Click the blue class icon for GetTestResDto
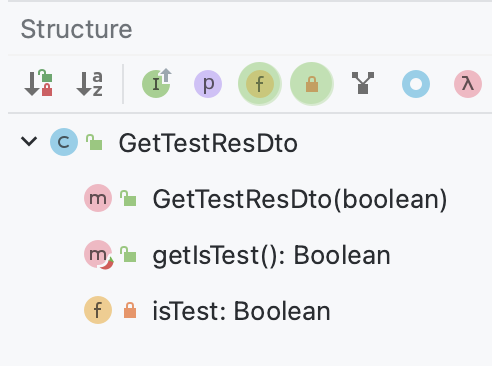This screenshot has height=366, width=492. coord(64,142)
